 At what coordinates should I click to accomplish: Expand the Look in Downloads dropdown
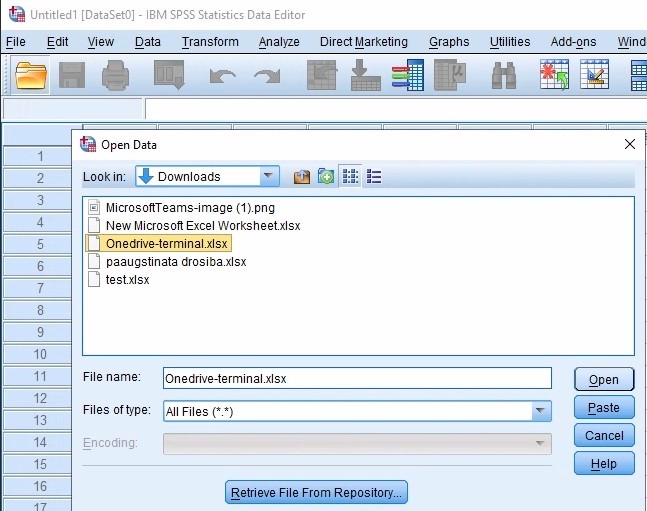(269, 177)
